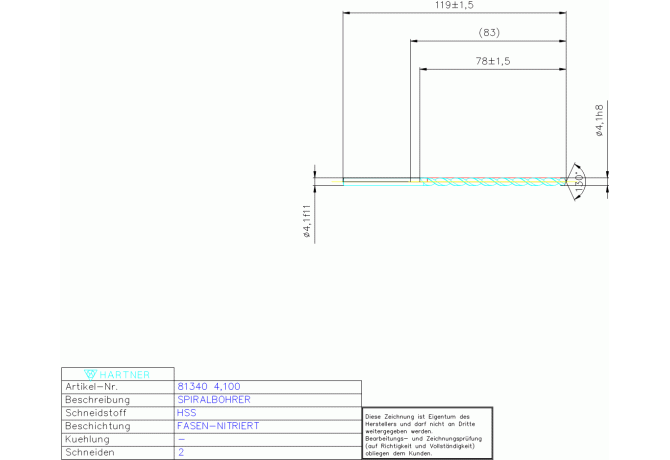Click the 130° point angle annotation
Screen dimensions: 670x460
pyautogui.click(x=578, y=180)
